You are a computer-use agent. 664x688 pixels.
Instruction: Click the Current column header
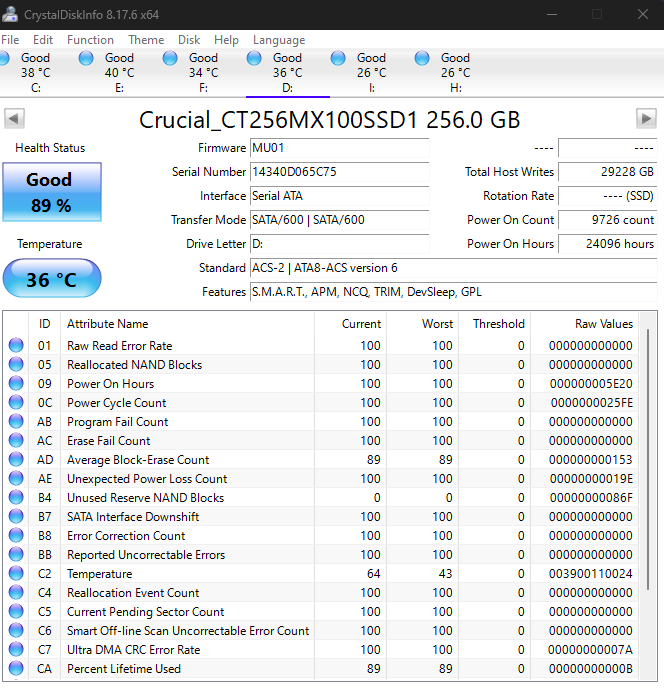pyautogui.click(x=351, y=324)
